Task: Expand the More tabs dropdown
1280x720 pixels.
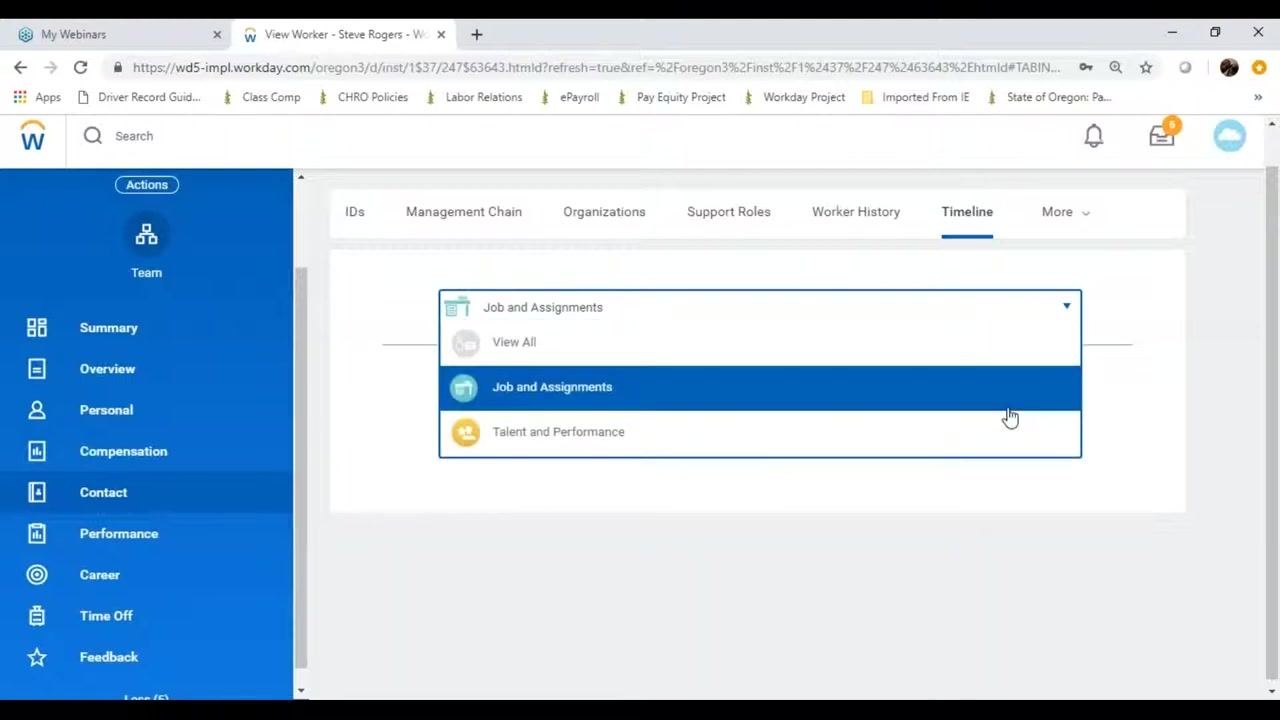Action: (1065, 212)
